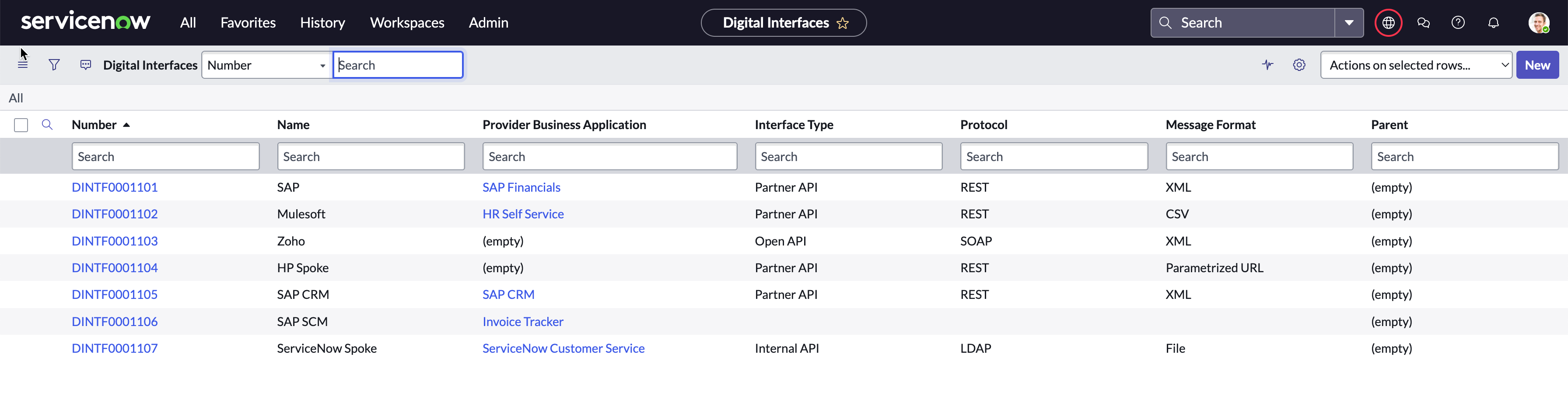This screenshot has width=1568, height=393.
Task: Open the SAP Financials application link
Action: click(521, 187)
